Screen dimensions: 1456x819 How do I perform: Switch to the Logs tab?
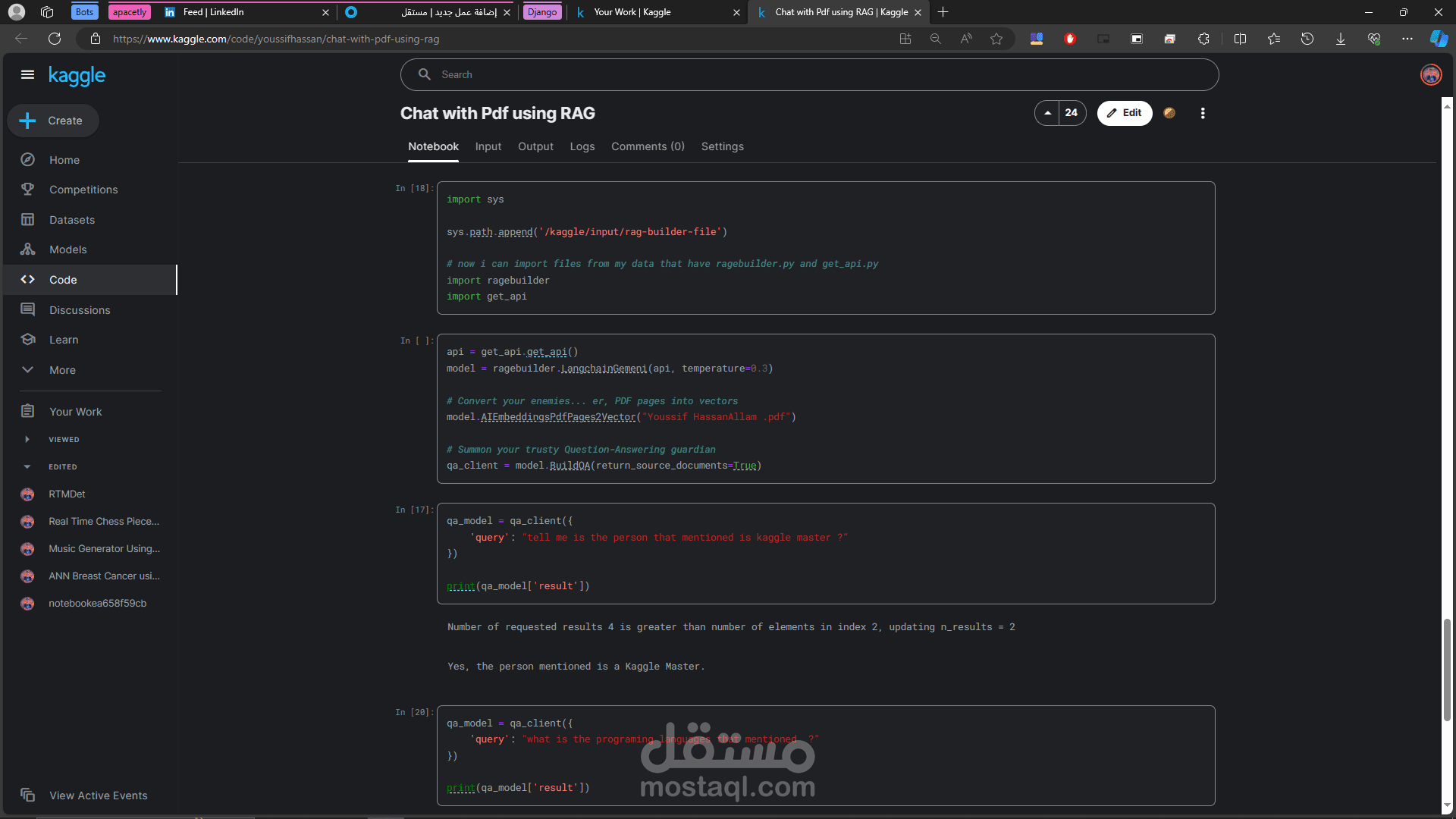(x=582, y=146)
